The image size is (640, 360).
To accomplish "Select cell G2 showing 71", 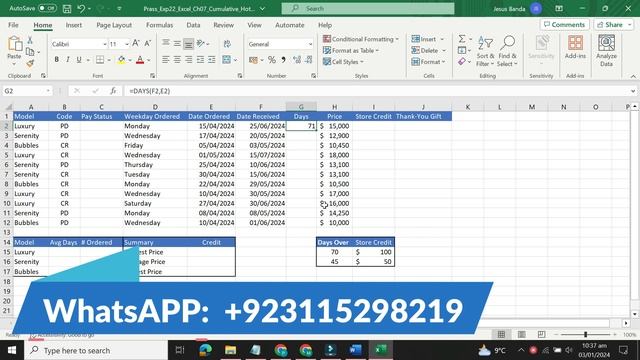I will pyautogui.click(x=301, y=126).
